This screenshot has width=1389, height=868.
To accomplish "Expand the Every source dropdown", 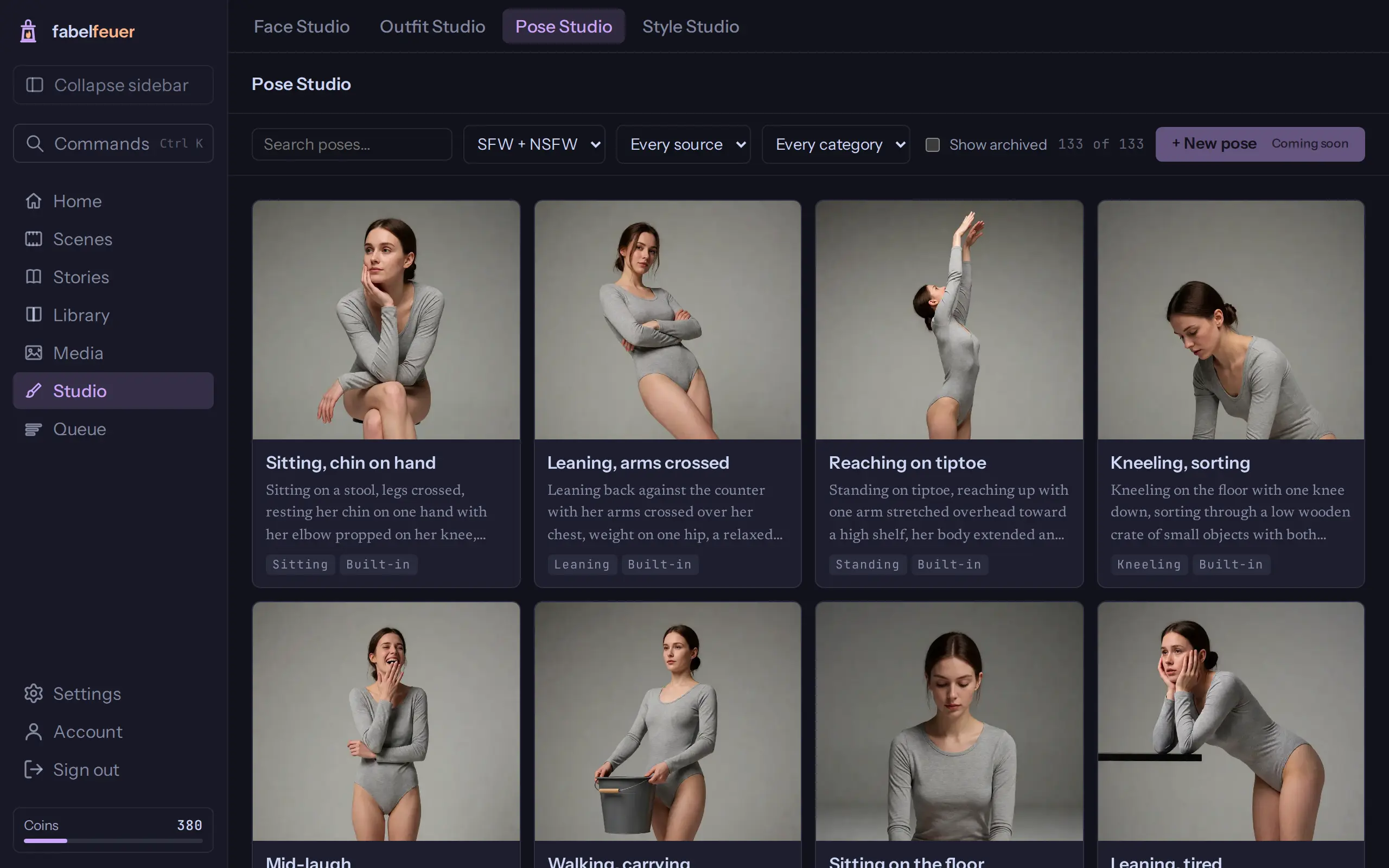I will click(683, 144).
